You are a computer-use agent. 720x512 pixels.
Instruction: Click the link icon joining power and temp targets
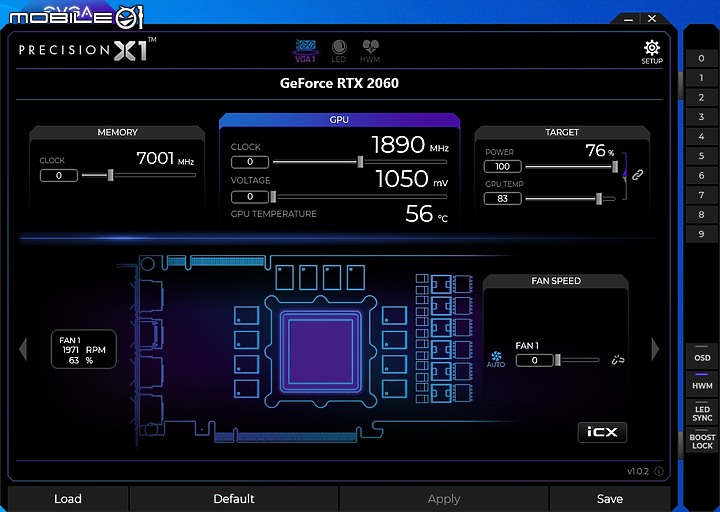click(637, 175)
